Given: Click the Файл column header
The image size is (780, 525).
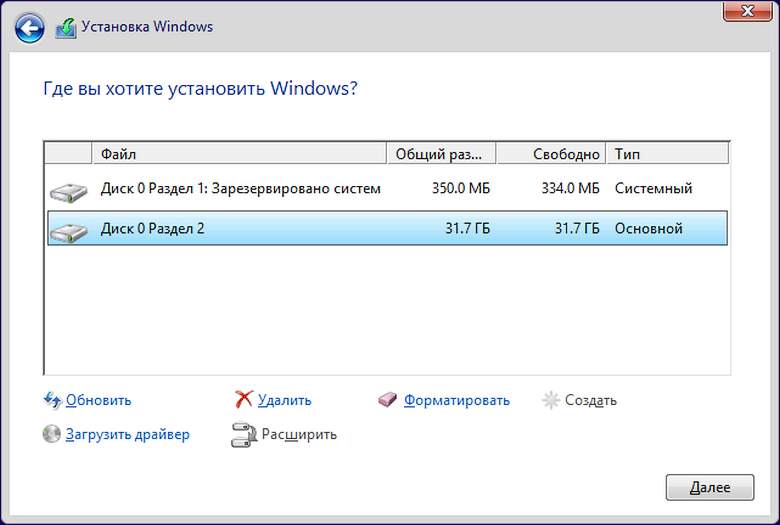Looking at the screenshot, I should pos(239,153).
